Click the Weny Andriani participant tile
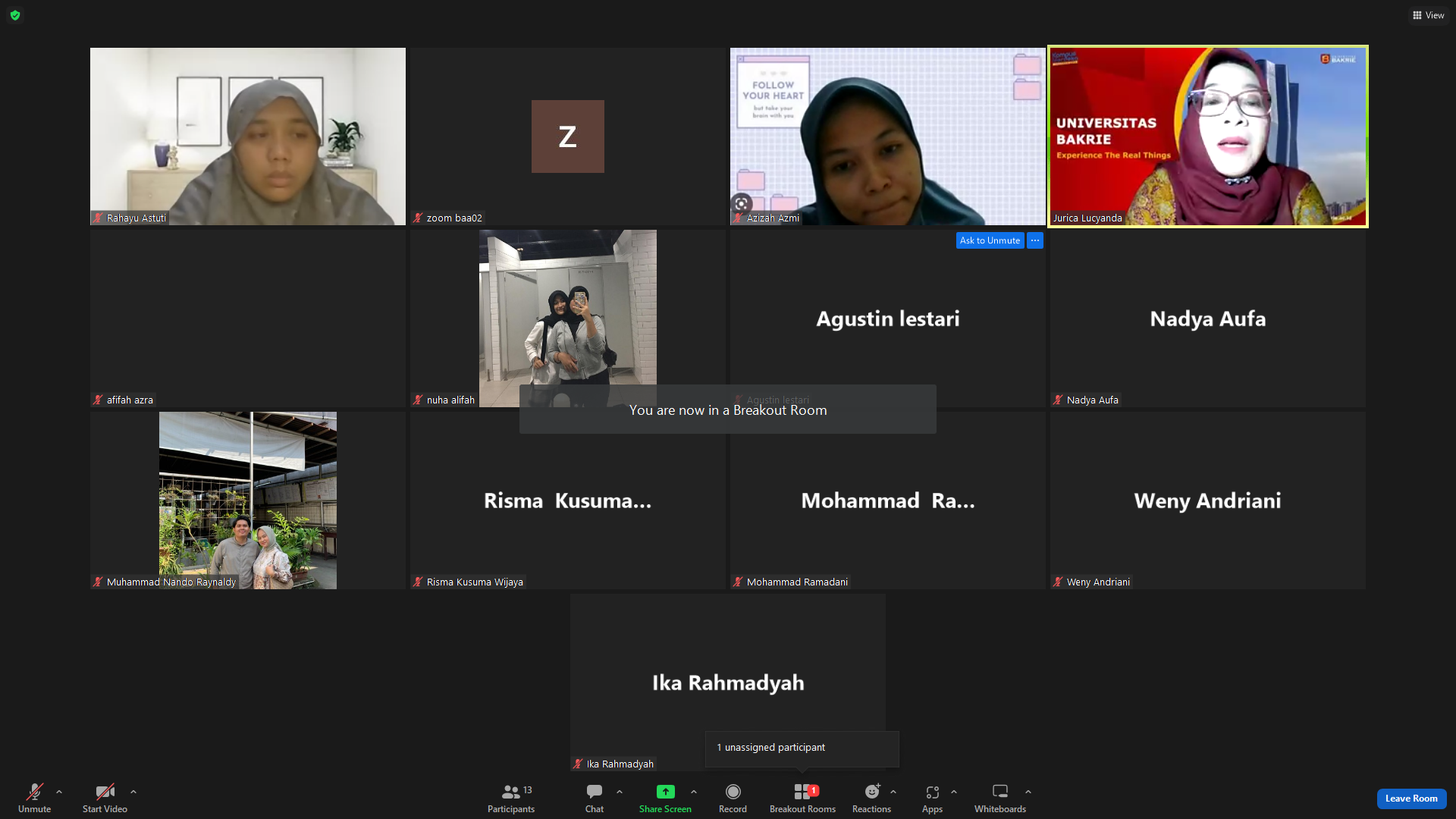Screen dimensions: 1456x819 (x=1208, y=500)
